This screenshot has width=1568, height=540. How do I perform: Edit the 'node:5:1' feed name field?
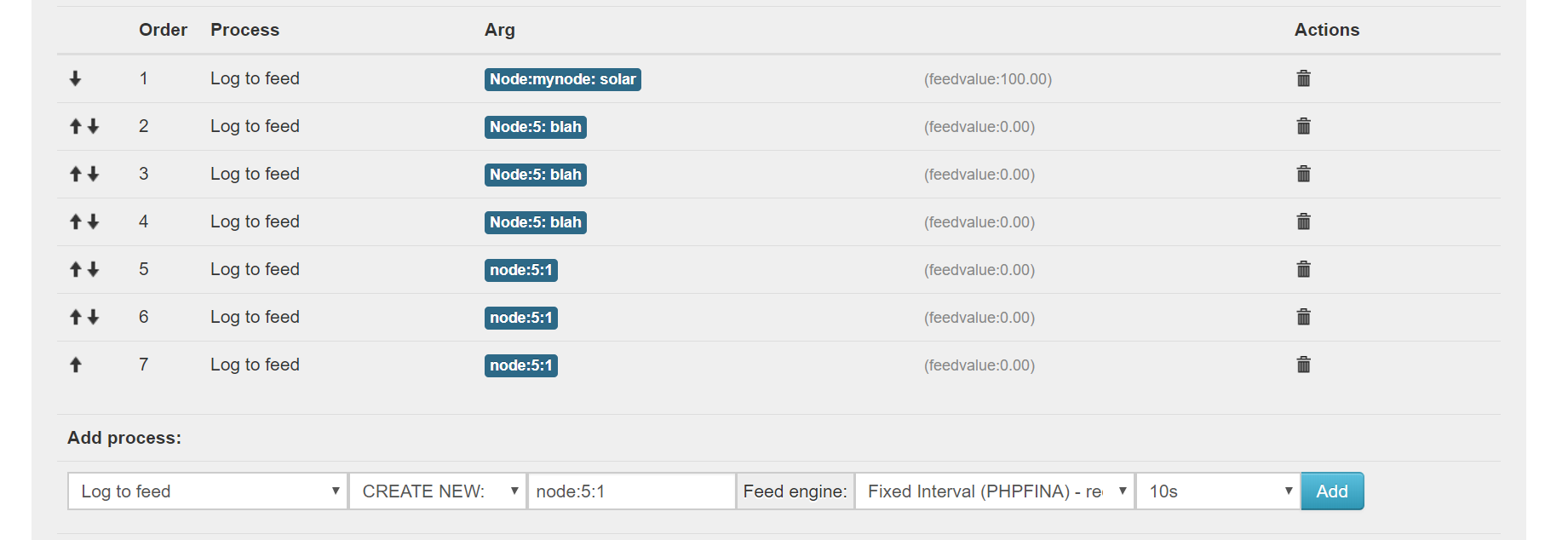[x=631, y=491]
